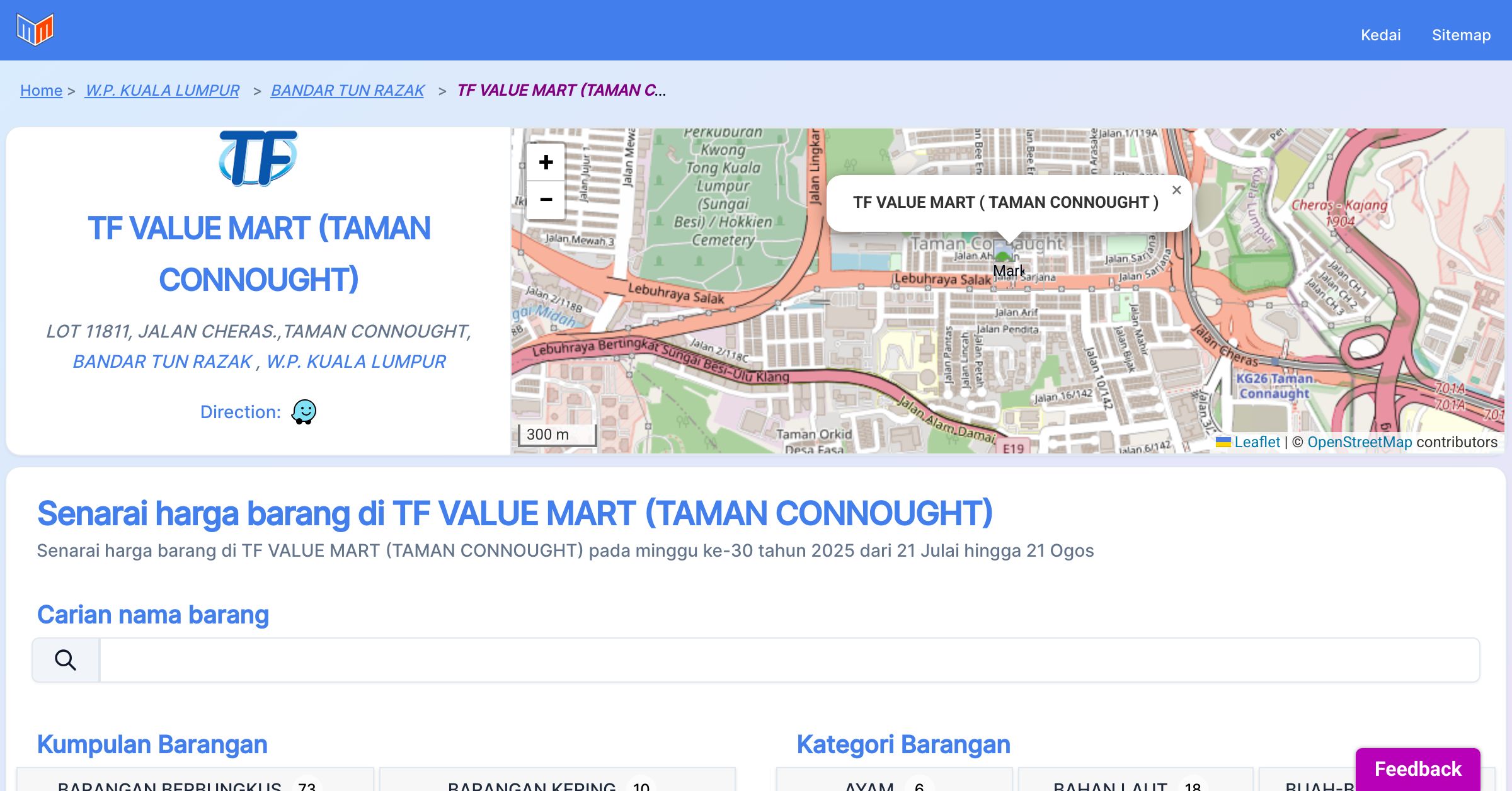Image resolution: width=1512 pixels, height=791 pixels.
Task: Open the Leaflet attribution link
Action: (x=1257, y=442)
